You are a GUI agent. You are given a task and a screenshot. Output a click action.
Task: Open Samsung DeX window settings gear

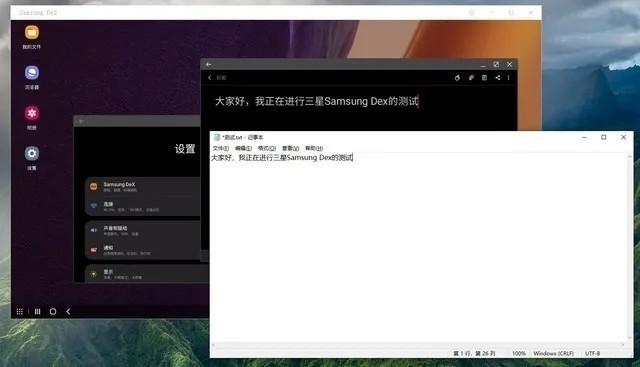click(471, 13)
